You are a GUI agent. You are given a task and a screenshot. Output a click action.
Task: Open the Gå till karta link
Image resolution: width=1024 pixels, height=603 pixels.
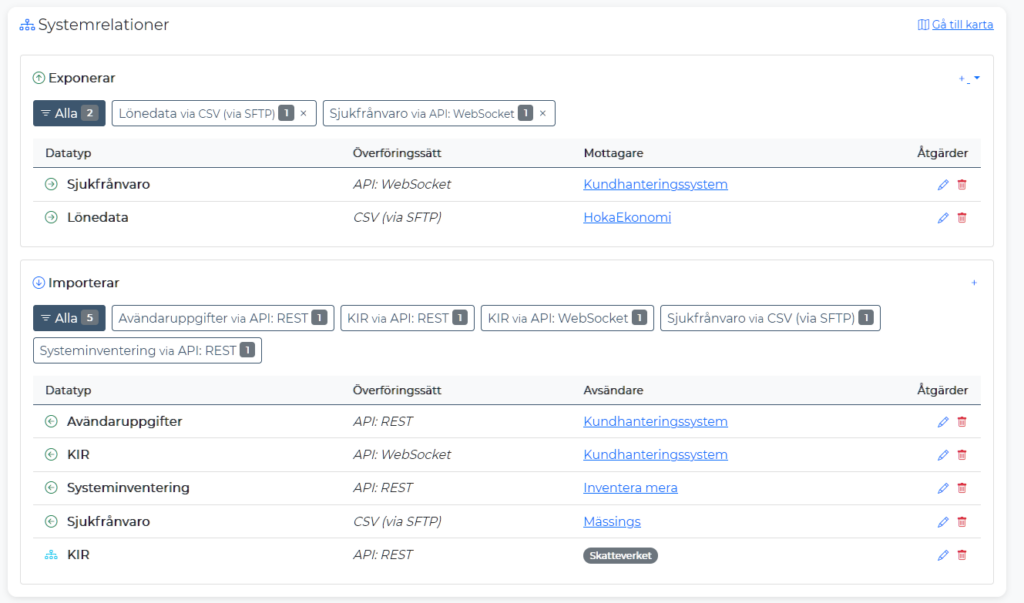point(955,25)
